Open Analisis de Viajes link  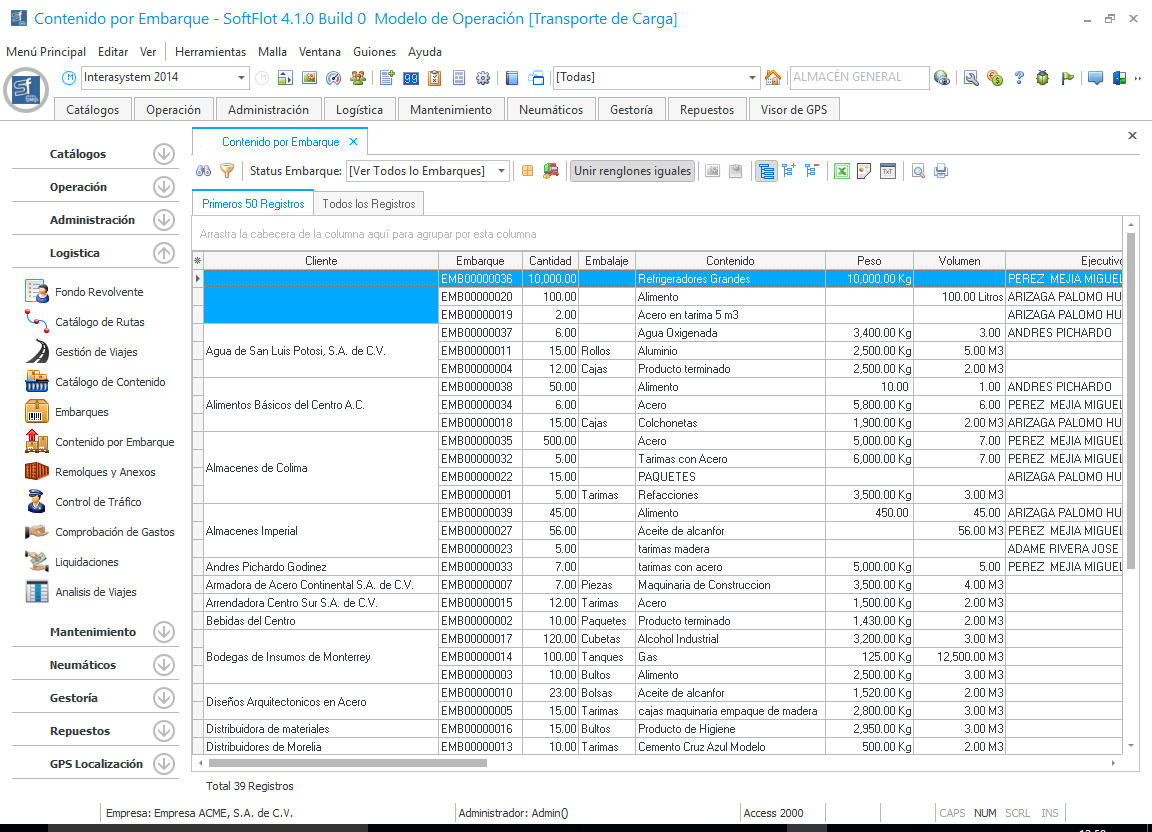(96, 592)
